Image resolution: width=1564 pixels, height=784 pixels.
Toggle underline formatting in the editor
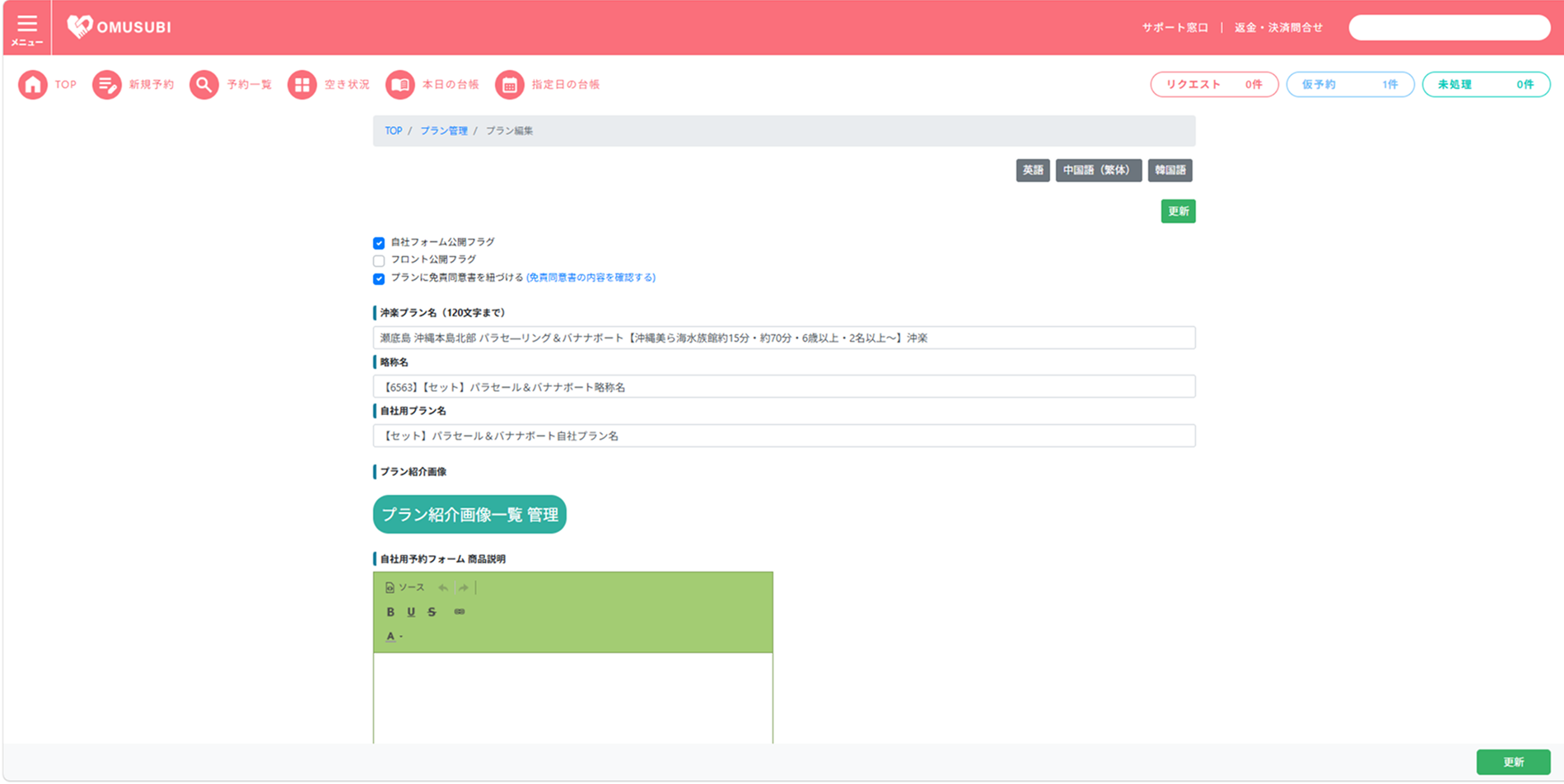click(x=411, y=612)
